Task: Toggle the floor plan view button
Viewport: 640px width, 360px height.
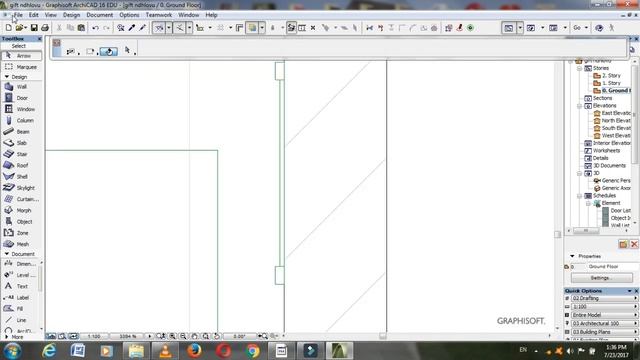Action: [x=509, y=28]
